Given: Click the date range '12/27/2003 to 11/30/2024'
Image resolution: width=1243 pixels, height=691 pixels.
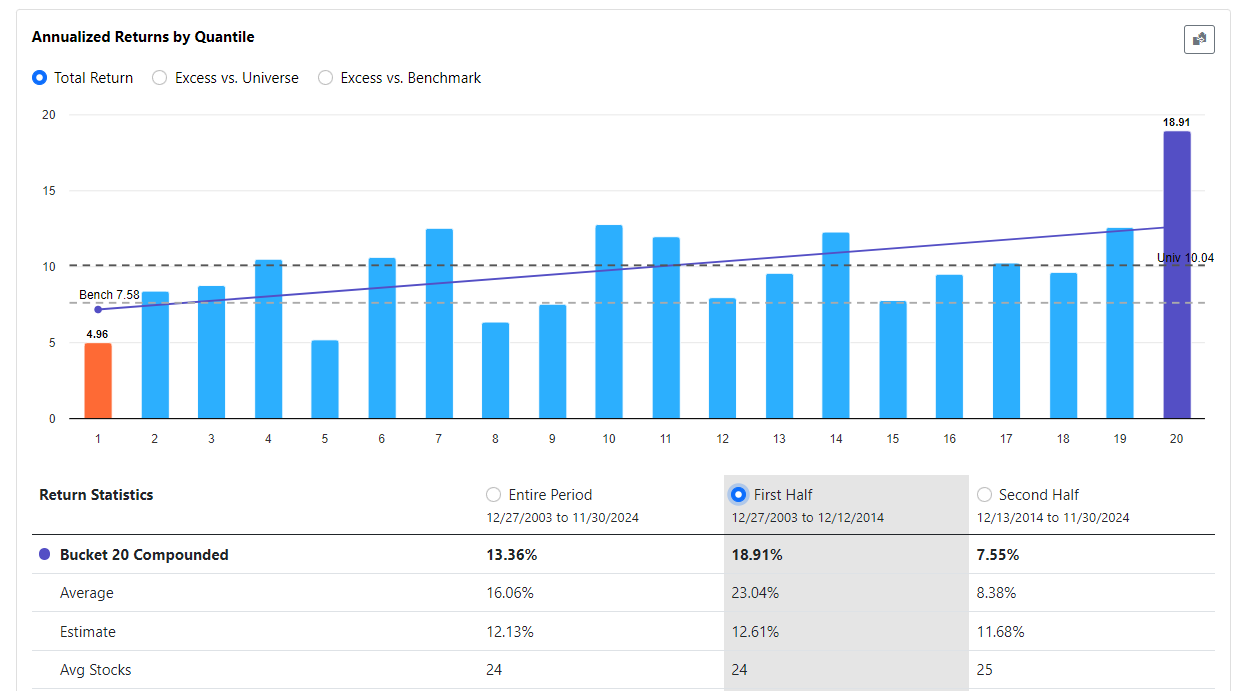Looking at the screenshot, I should pos(562,518).
